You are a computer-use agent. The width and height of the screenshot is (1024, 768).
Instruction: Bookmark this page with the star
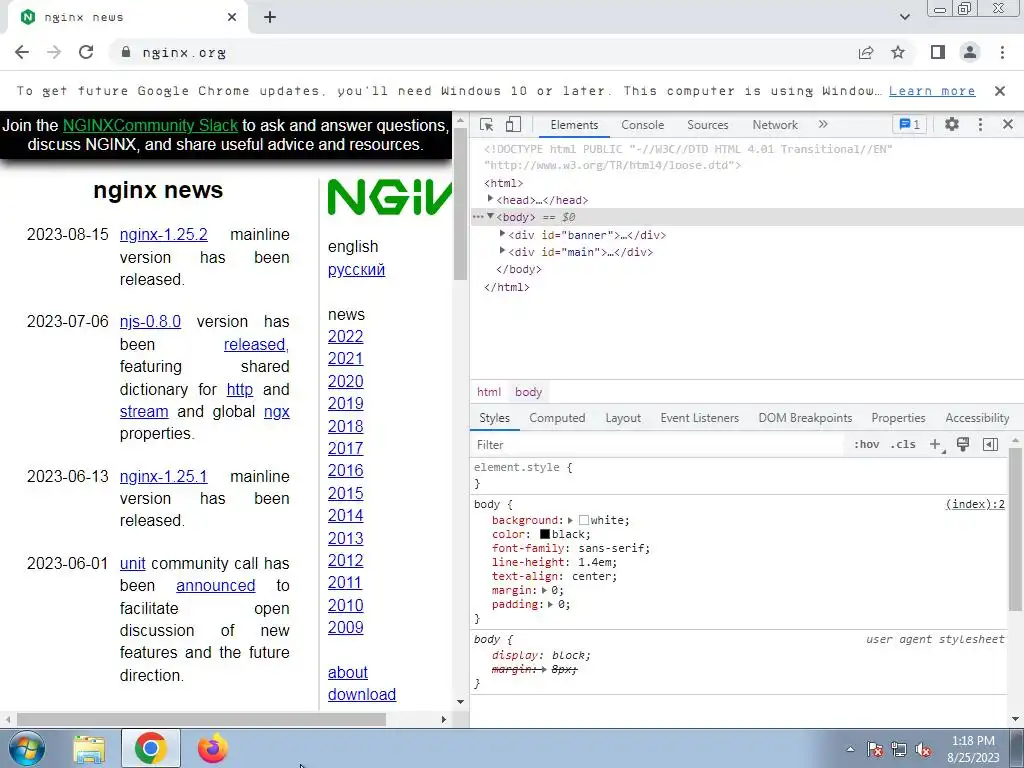(x=898, y=52)
